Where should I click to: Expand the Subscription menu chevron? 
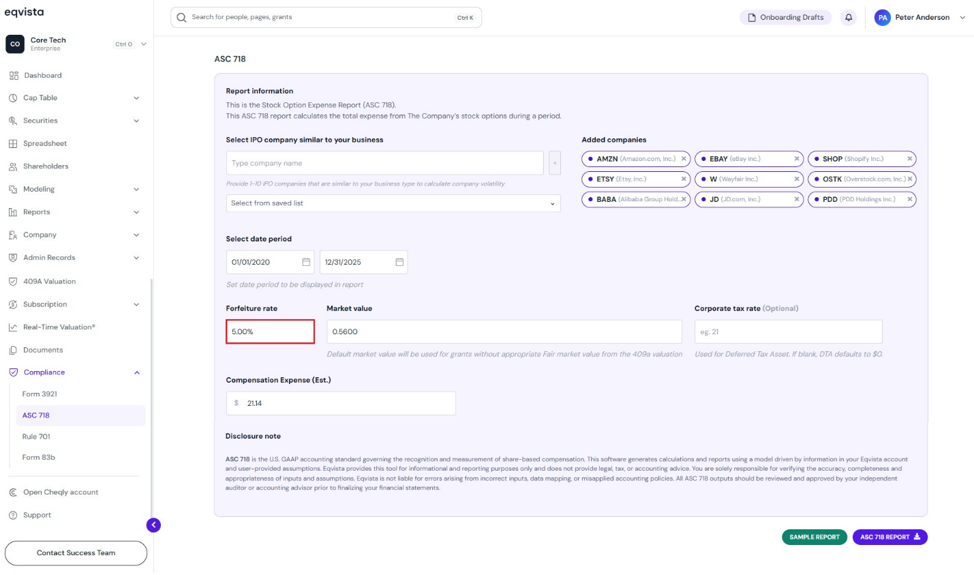click(x=137, y=305)
